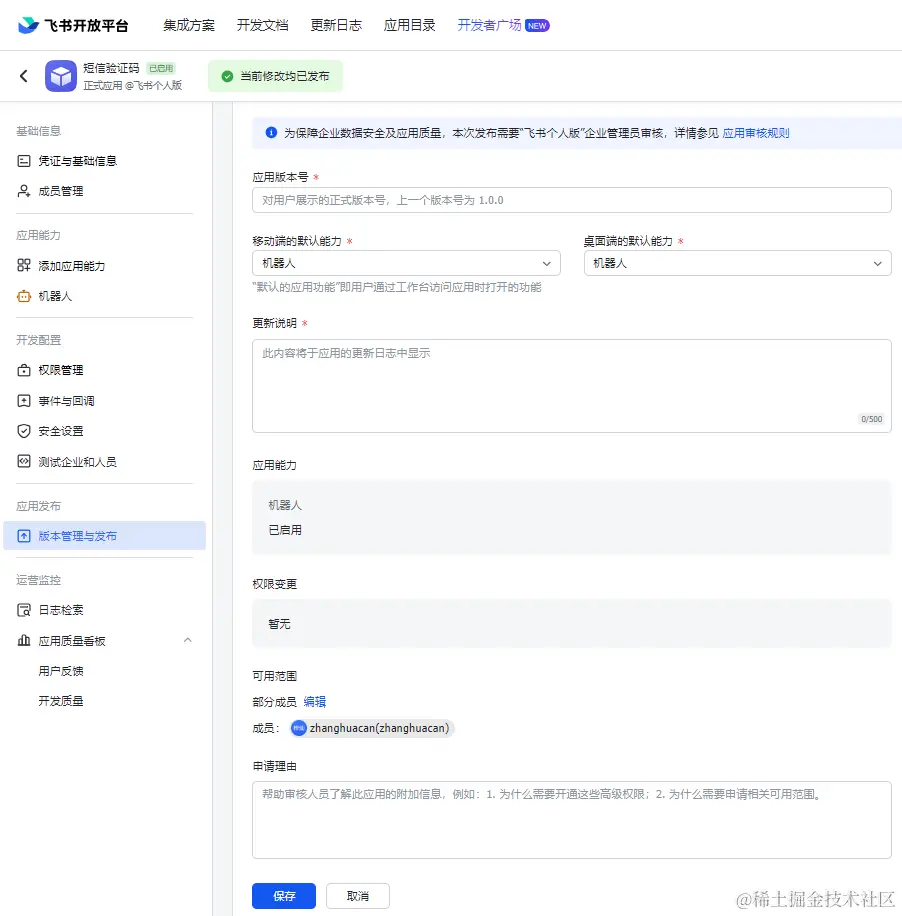Click the 正式应用 @飞书个人版 subtitle

point(133,85)
